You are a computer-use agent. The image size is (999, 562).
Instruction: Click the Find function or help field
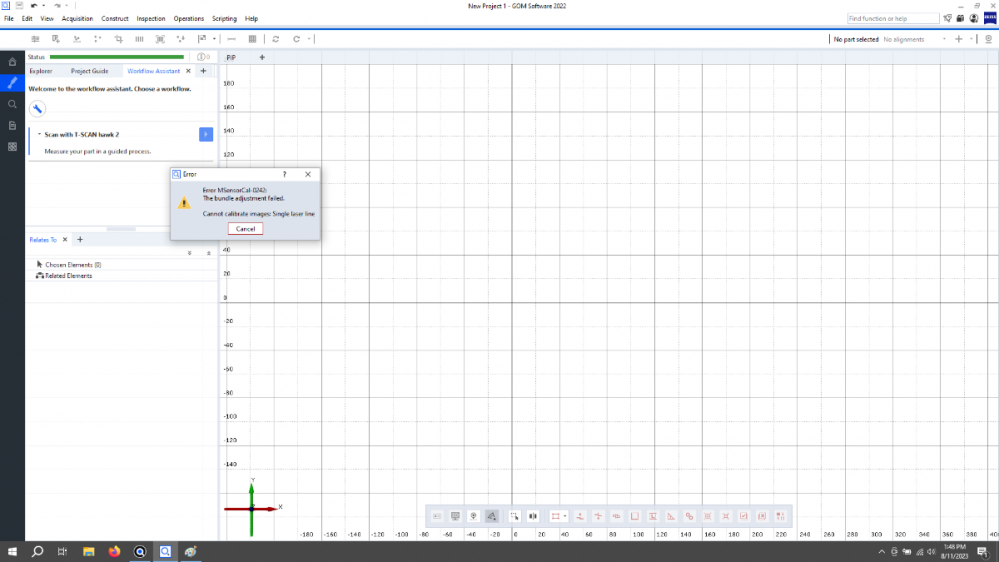892,19
